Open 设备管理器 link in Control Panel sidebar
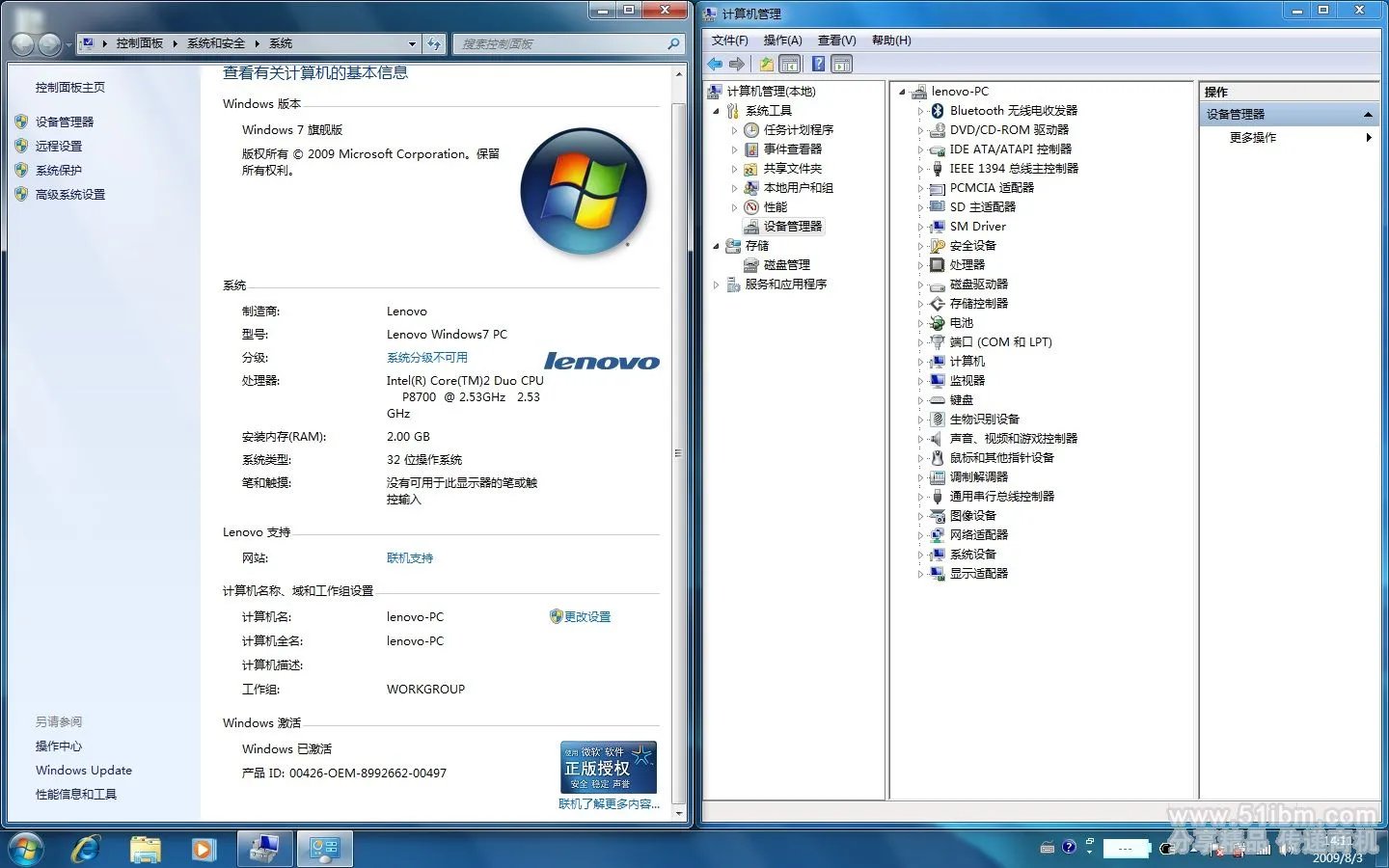Viewport: 1389px width, 868px height. (65, 122)
